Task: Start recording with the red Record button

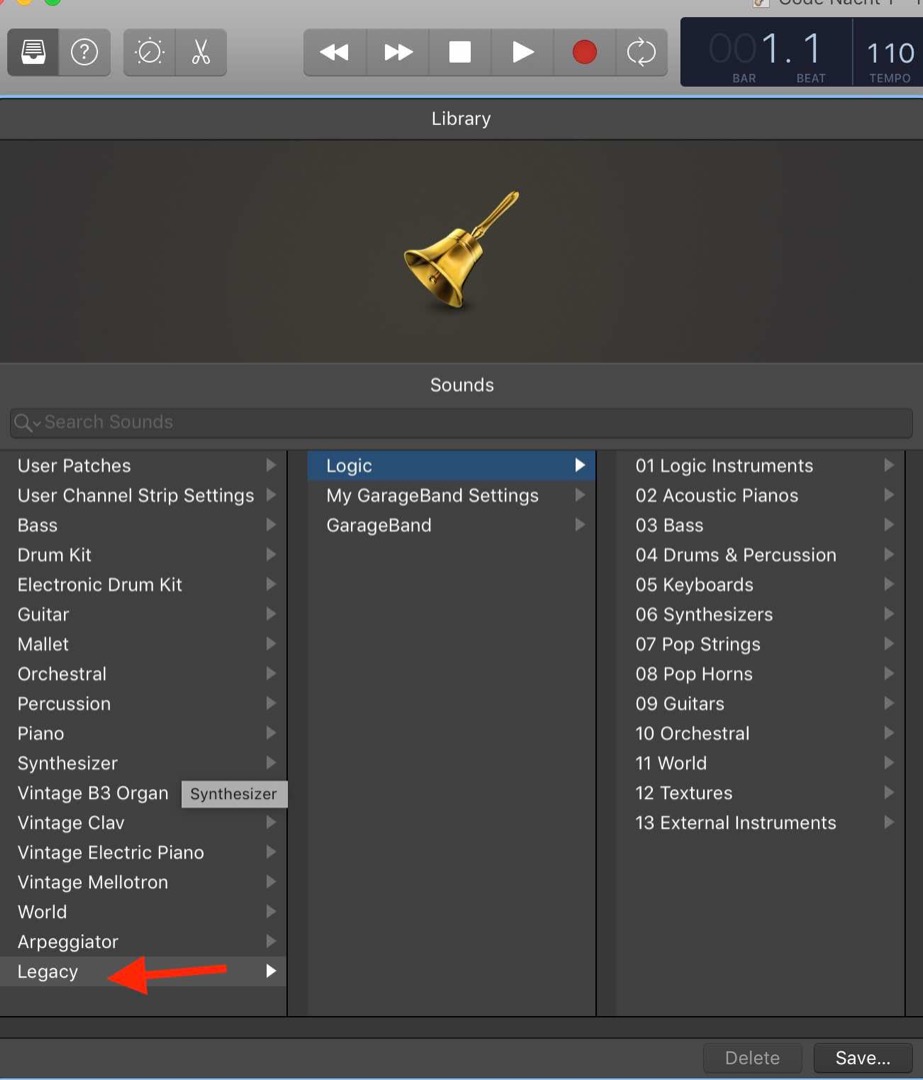Action: click(585, 52)
